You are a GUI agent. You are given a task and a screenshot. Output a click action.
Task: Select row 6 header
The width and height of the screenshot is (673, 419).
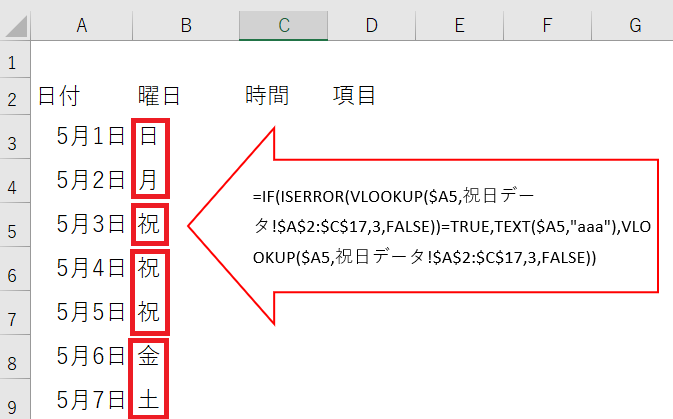pyautogui.click(x=15, y=269)
